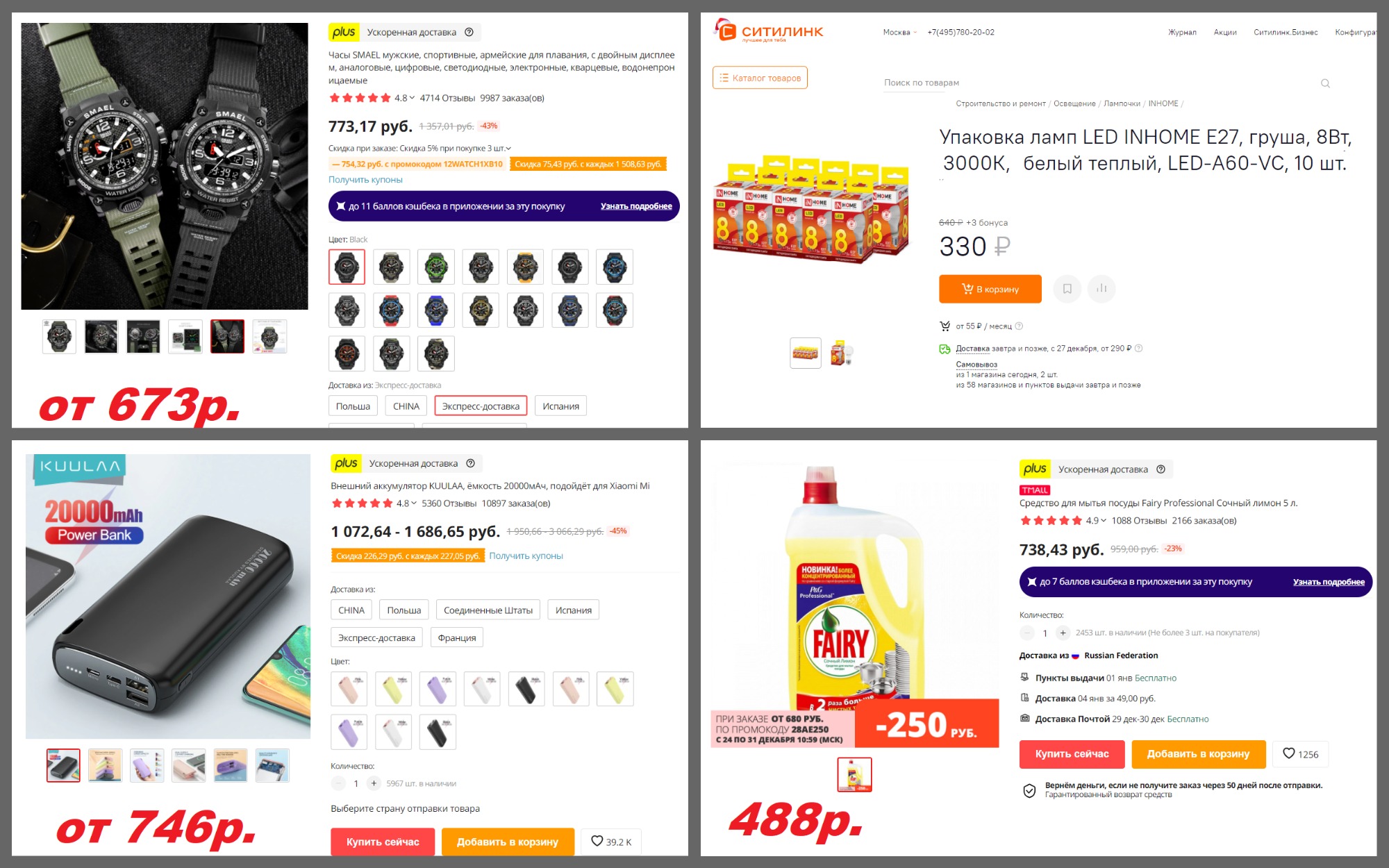Click Купить сейчас for Fairy detergent

click(x=1072, y=754)
